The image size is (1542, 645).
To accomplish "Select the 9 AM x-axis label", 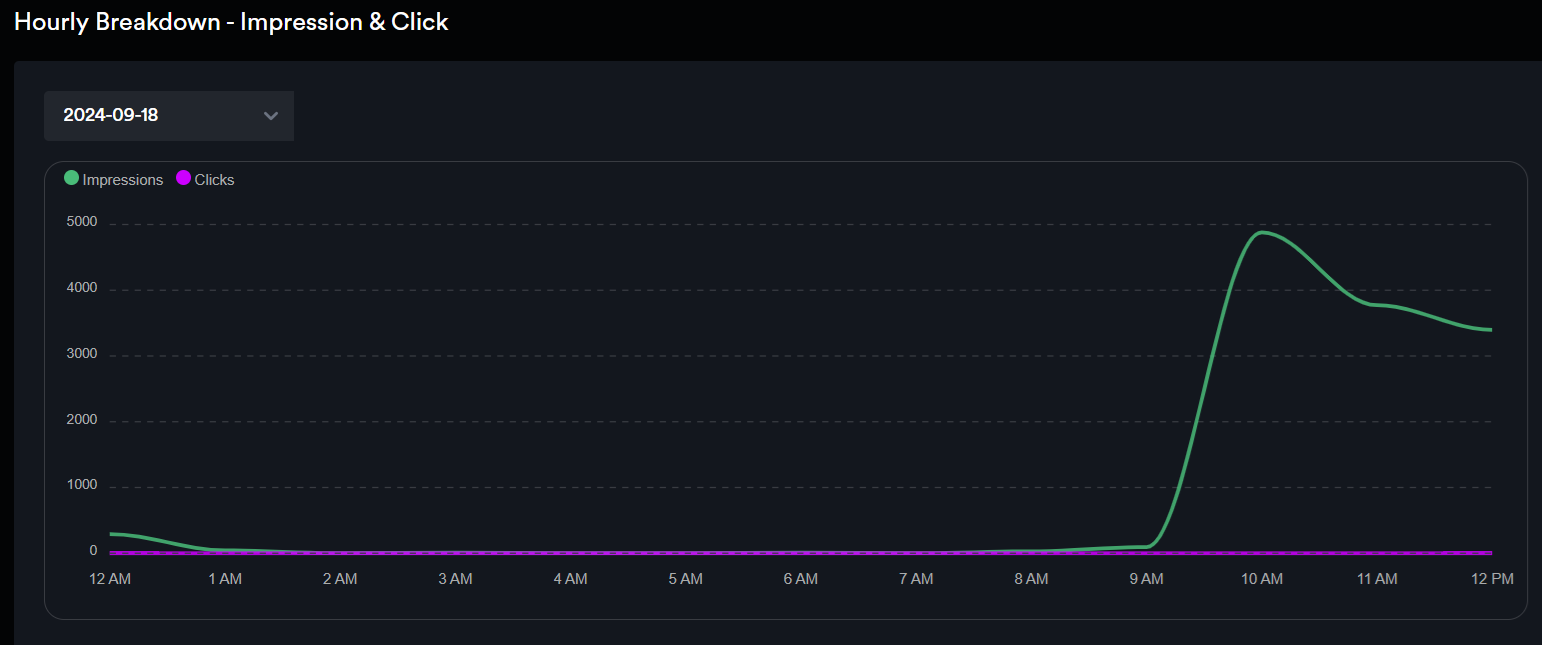I will [1146, 579].
